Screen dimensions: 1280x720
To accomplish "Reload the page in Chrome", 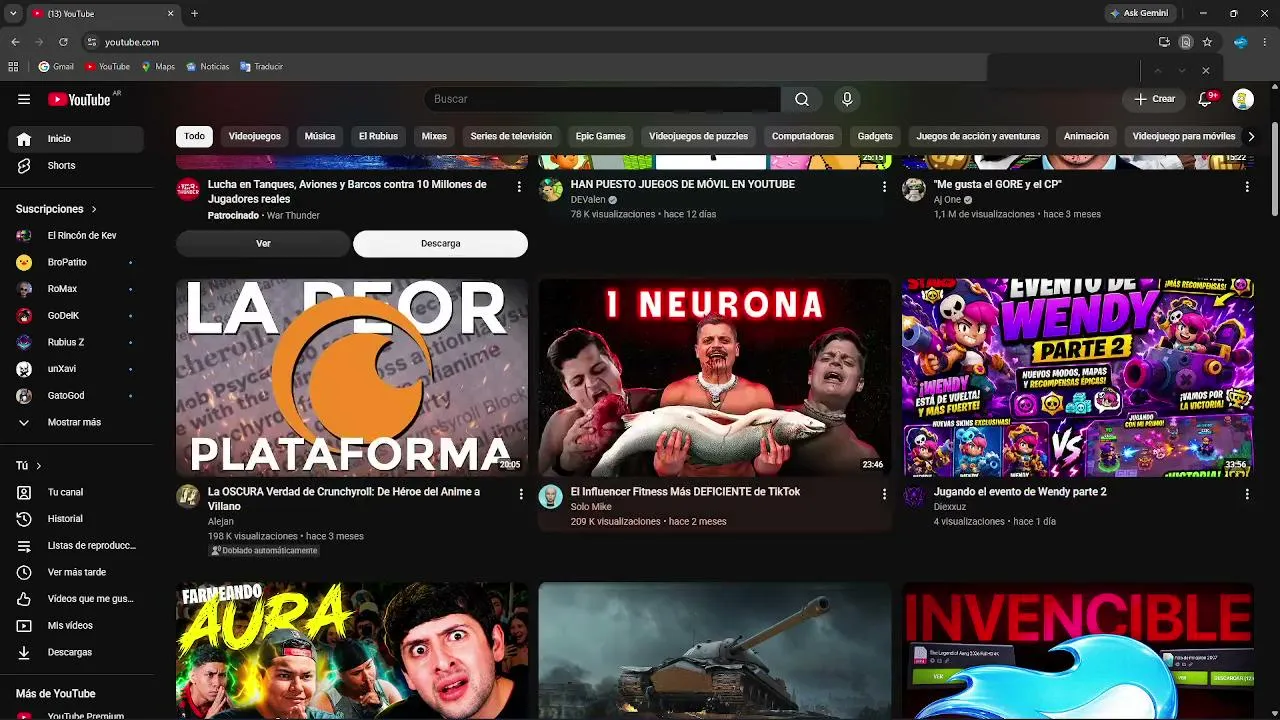I will [63, 42].
